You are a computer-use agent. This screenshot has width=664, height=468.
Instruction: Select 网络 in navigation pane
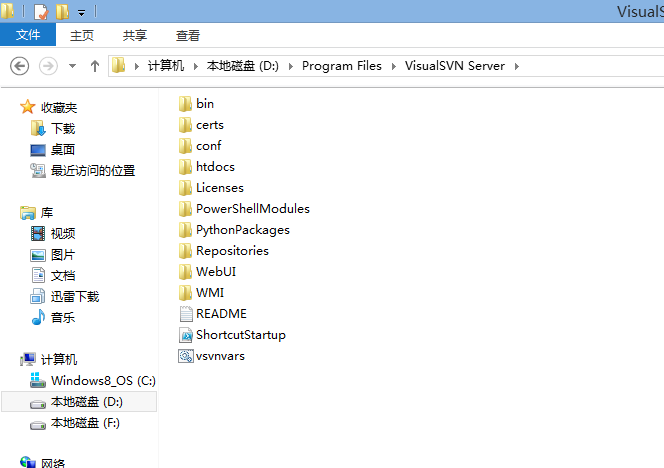click(x=53, y=463)
